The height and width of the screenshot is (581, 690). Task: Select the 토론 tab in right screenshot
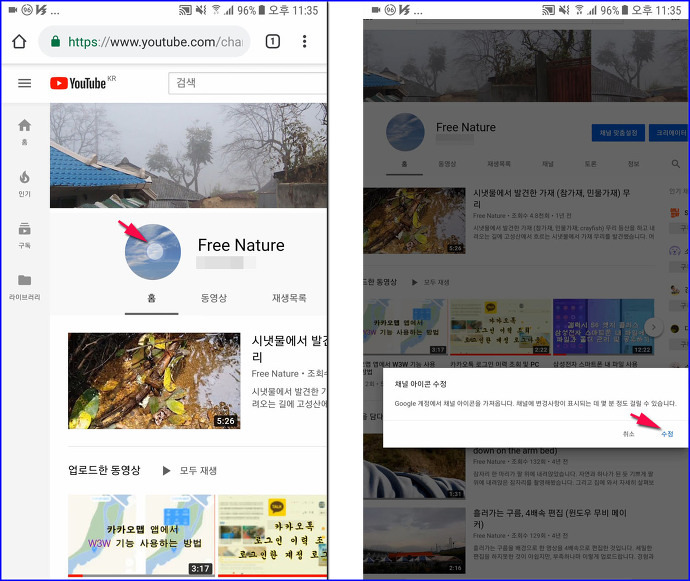(x=591, y=164)
